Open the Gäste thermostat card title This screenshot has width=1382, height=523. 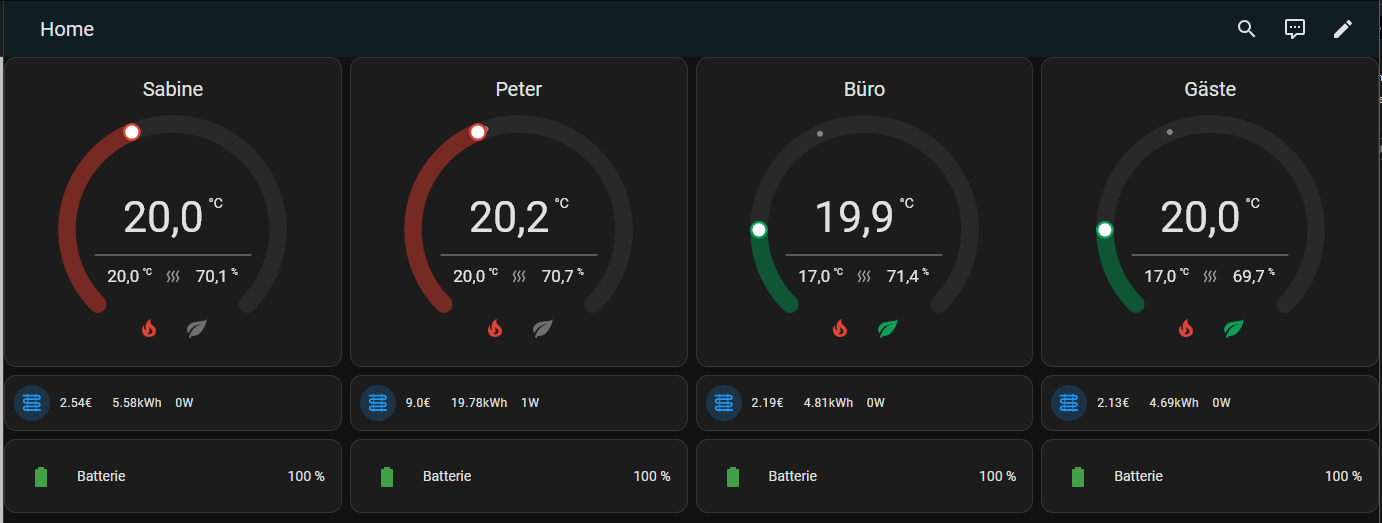tap(1210, 89)
